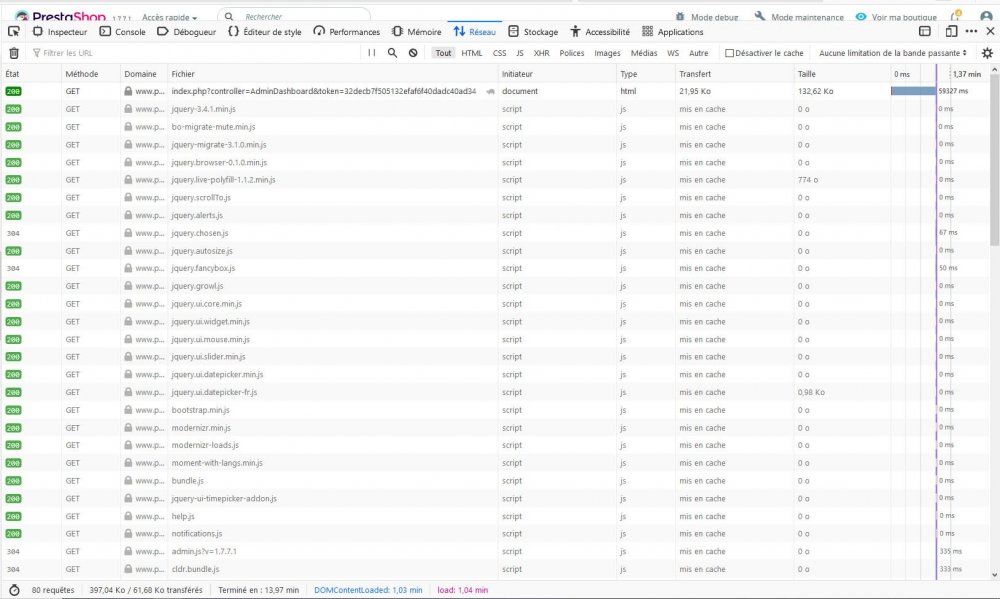The image size is (1000, 599).
Task: Click 200 status badge for bundle.js
Action: 13,481
